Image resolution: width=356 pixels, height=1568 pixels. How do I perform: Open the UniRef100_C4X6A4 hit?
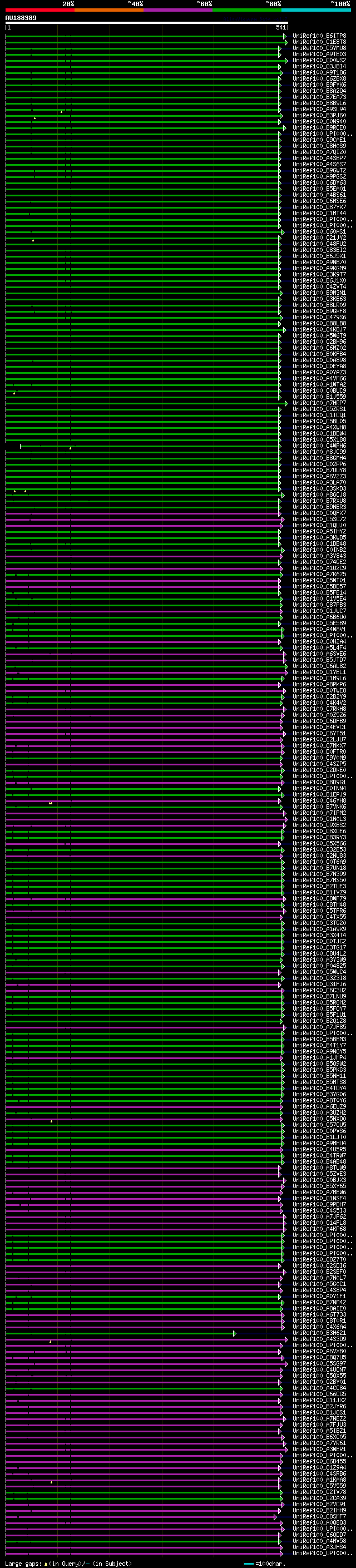[319, 1327]
